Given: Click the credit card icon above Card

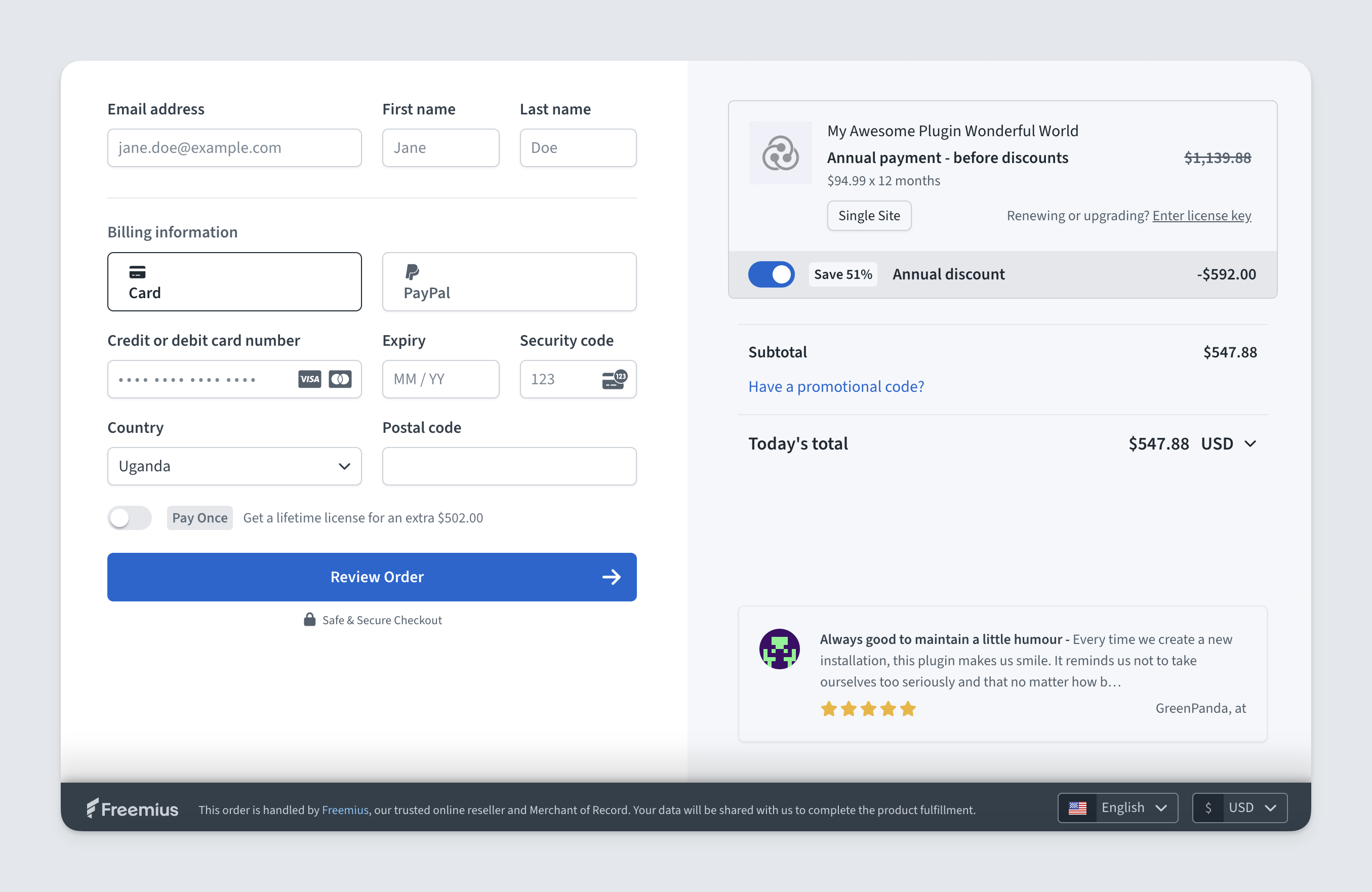Looking at the screenshot, I should (137, 271).
